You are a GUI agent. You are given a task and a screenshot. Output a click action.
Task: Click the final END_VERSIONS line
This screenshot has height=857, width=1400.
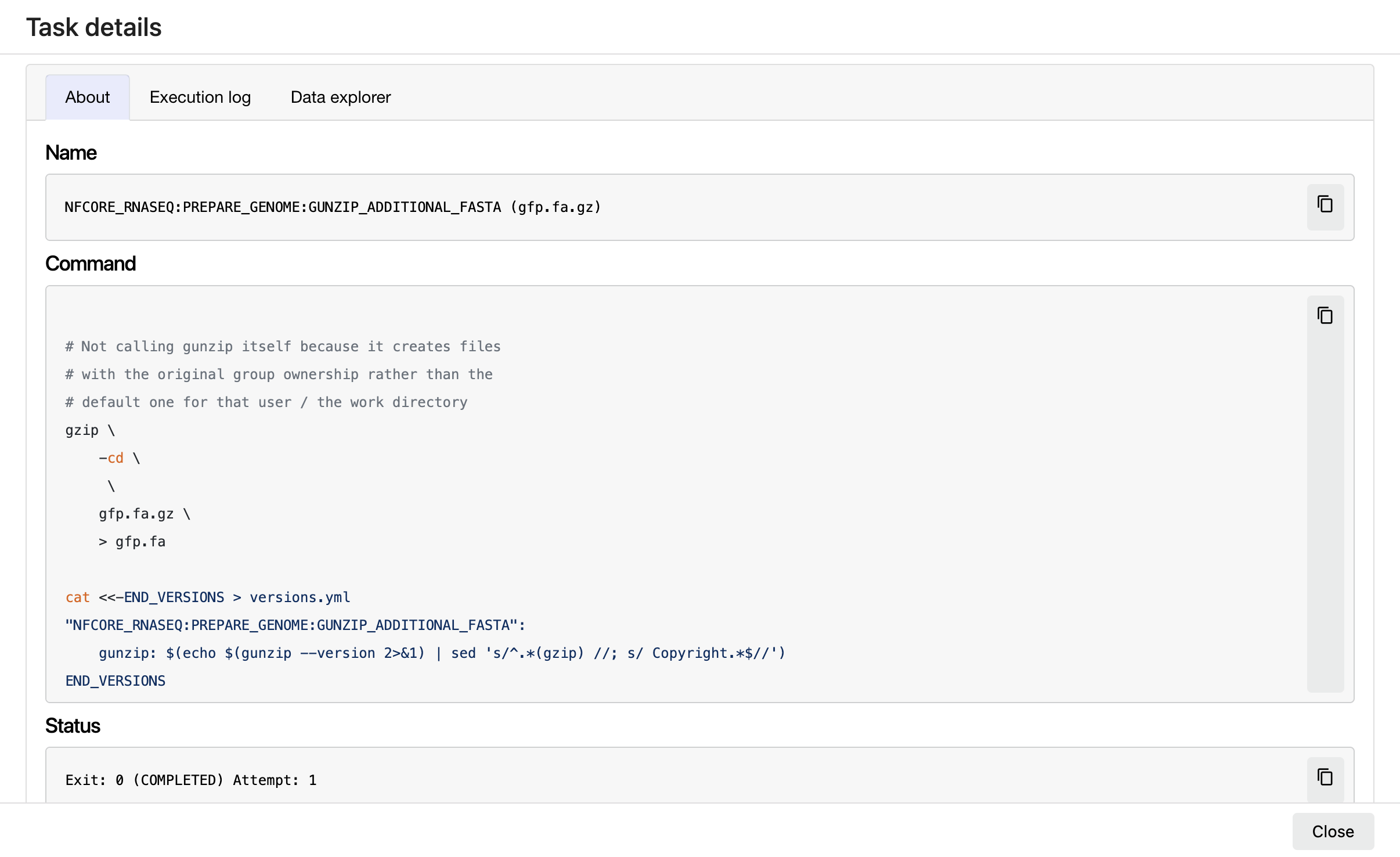115,681
